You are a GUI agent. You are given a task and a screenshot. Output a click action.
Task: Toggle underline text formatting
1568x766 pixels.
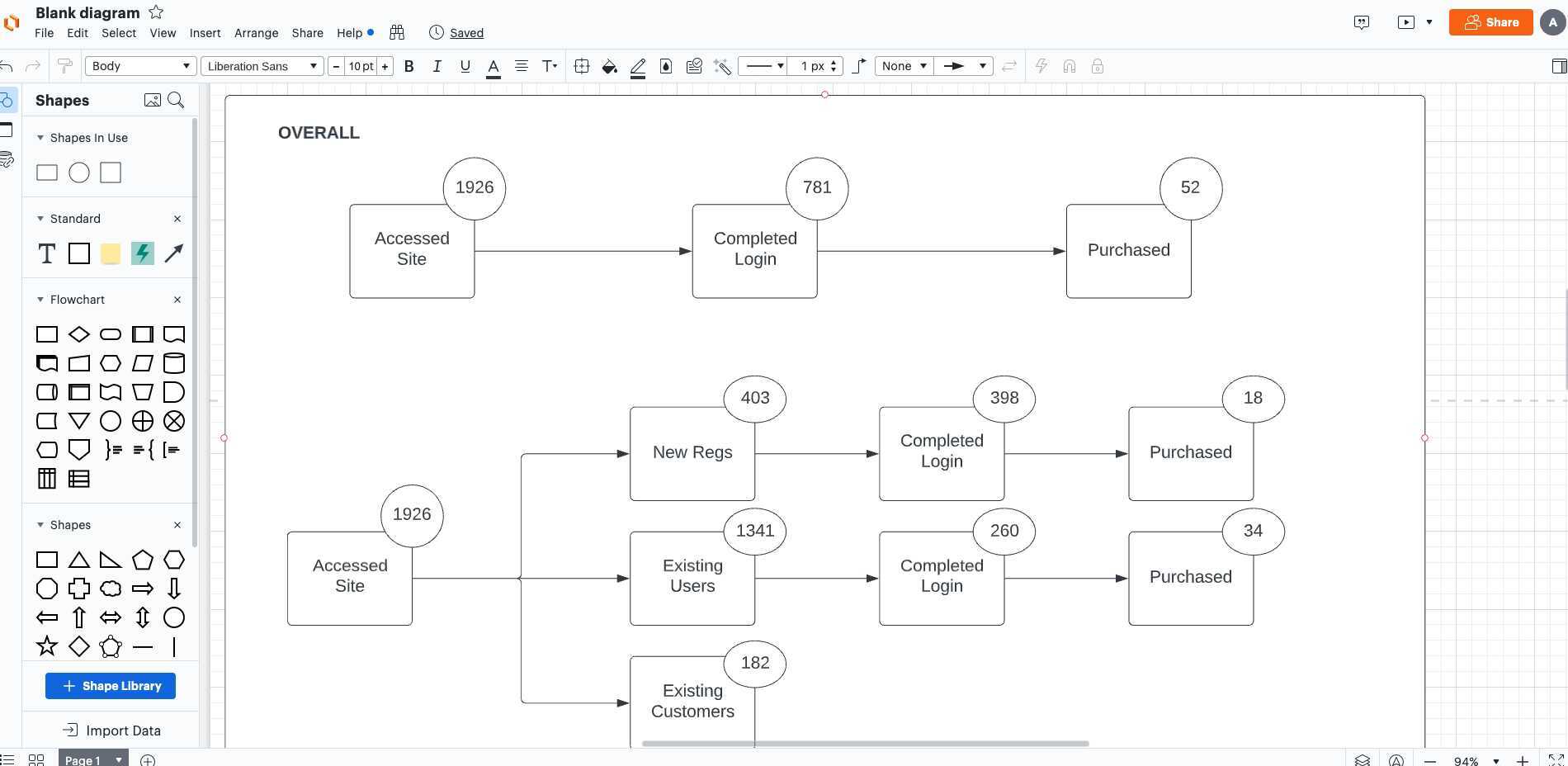tap(465, 66)
